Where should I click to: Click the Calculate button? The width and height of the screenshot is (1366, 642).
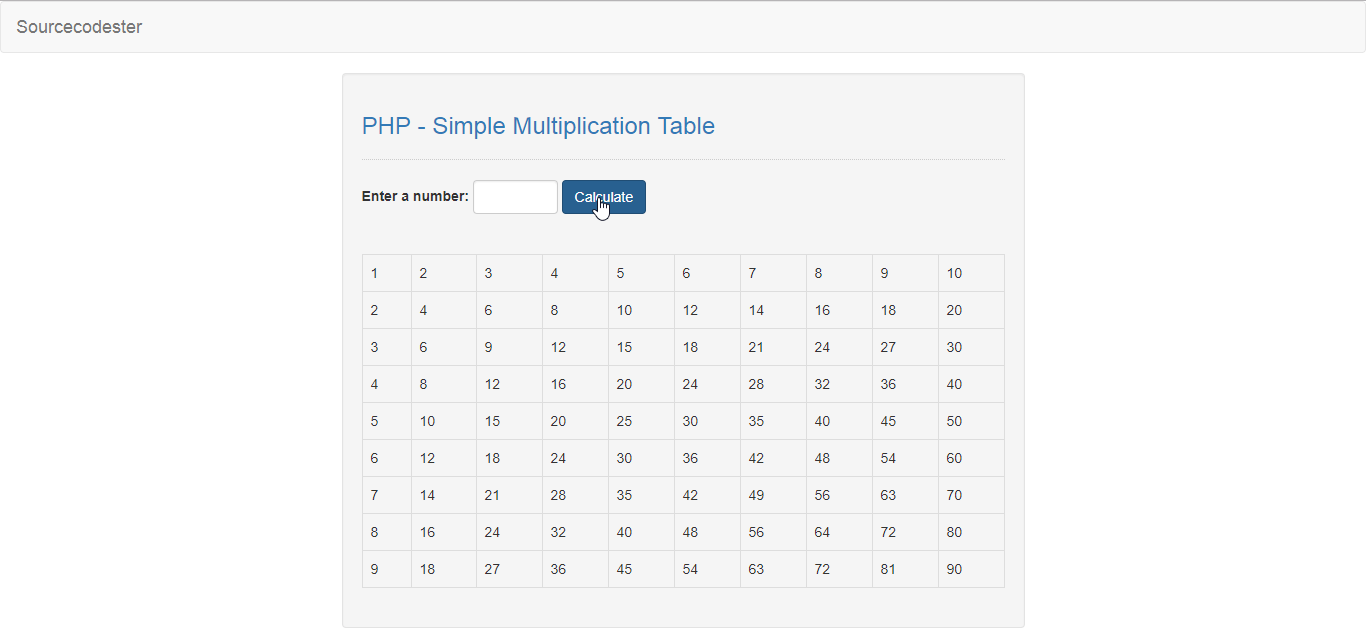pos(603,196)
